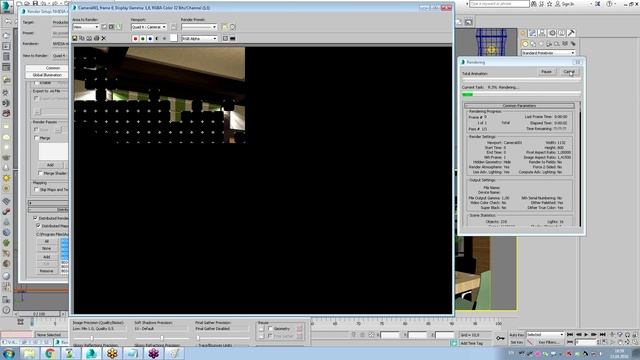The height and width of the screenshot is (360, 640).
Task: Open Chrome from the taskbar
Action: click(x=50, y=353)
